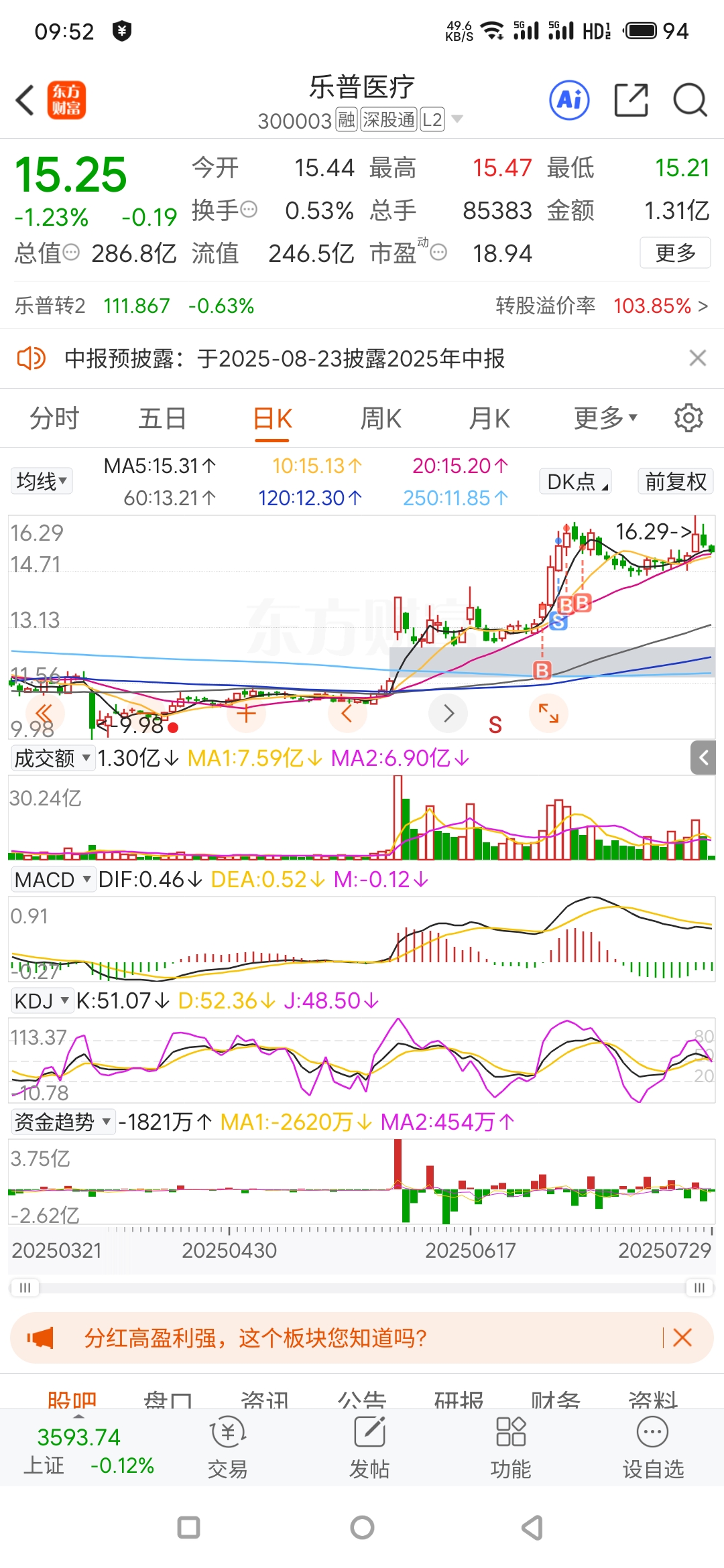Open the 股吧 tab
724x1568 pixels.
72,1399
